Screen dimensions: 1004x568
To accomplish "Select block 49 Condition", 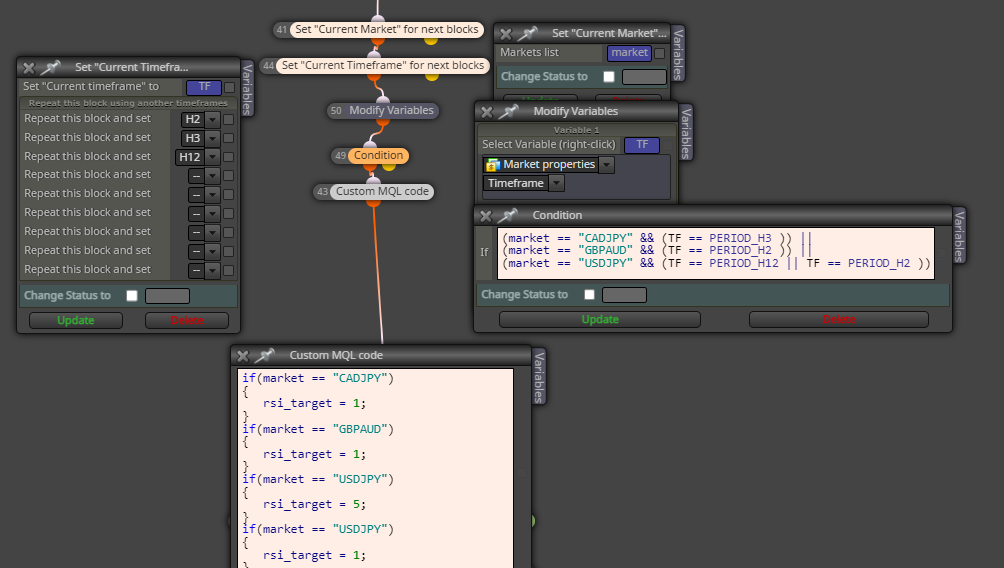I will pos(378,156).
